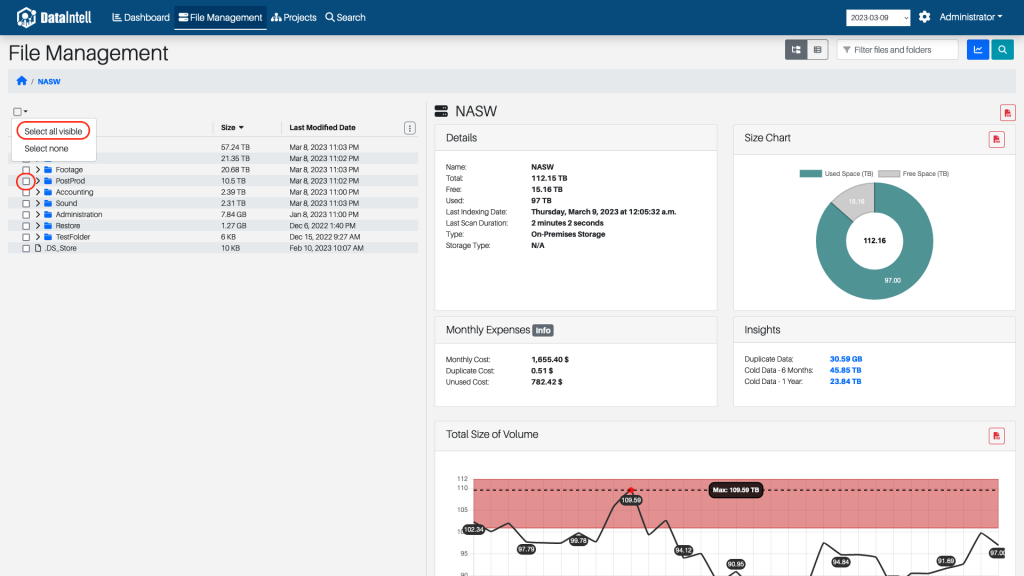Expand the PostProd folder
This screenshot has width=1024, height=576.
38,181
